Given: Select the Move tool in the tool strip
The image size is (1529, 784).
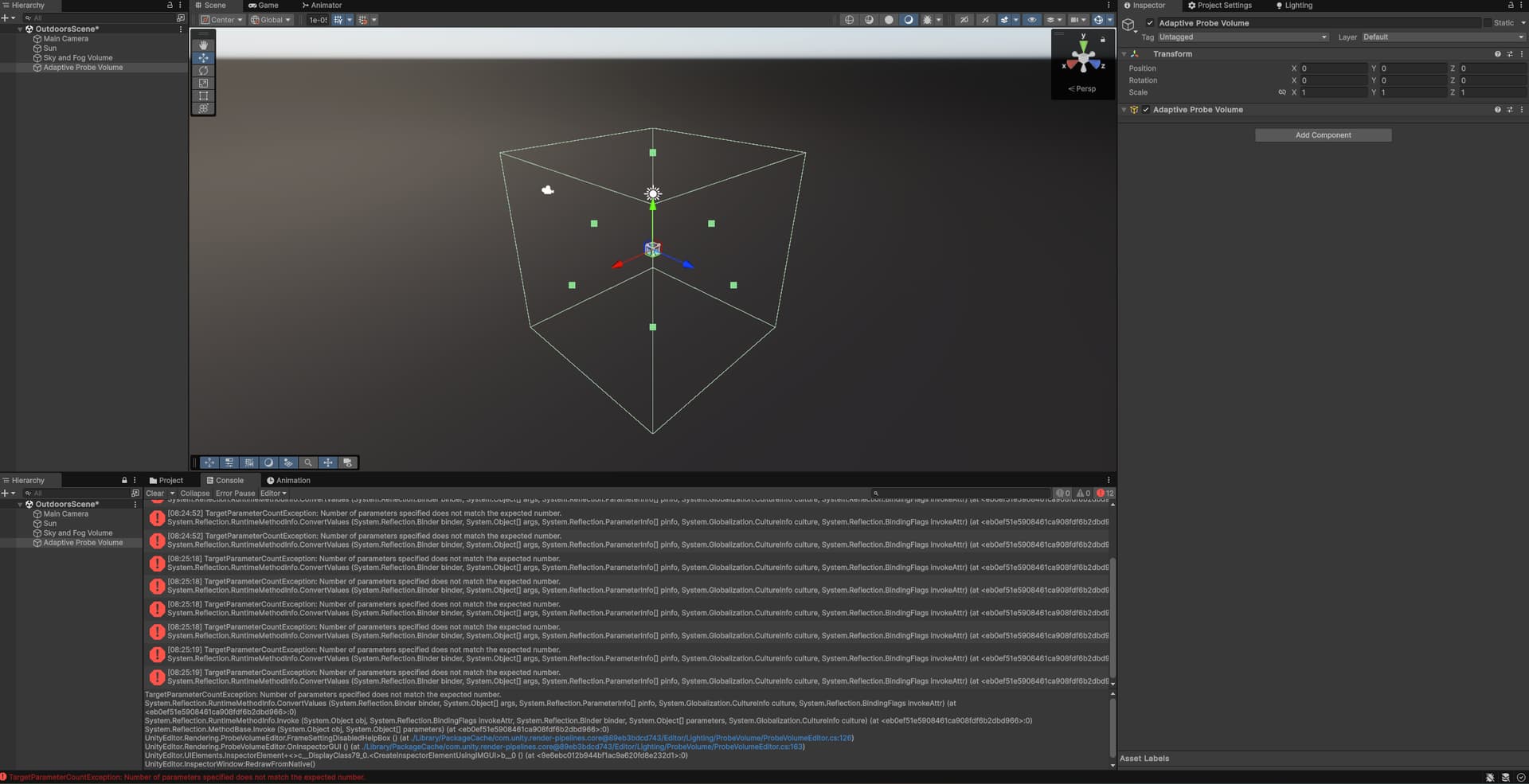Looking at the screenshot, I should (202, 57).
